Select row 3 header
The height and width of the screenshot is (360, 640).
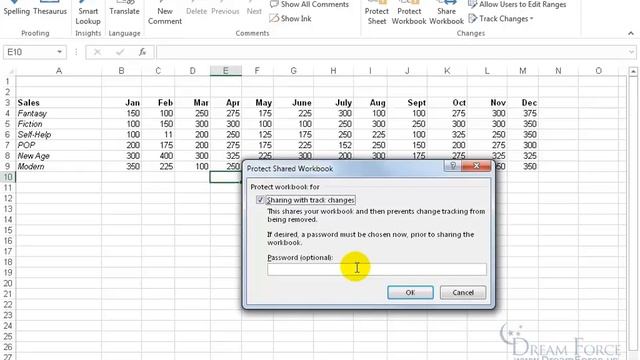pos(8,102)
